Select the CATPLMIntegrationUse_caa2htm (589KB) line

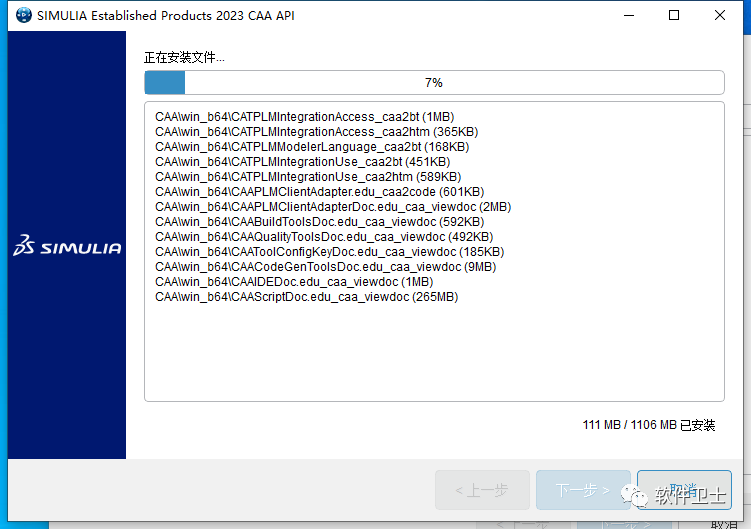(308, 177)
